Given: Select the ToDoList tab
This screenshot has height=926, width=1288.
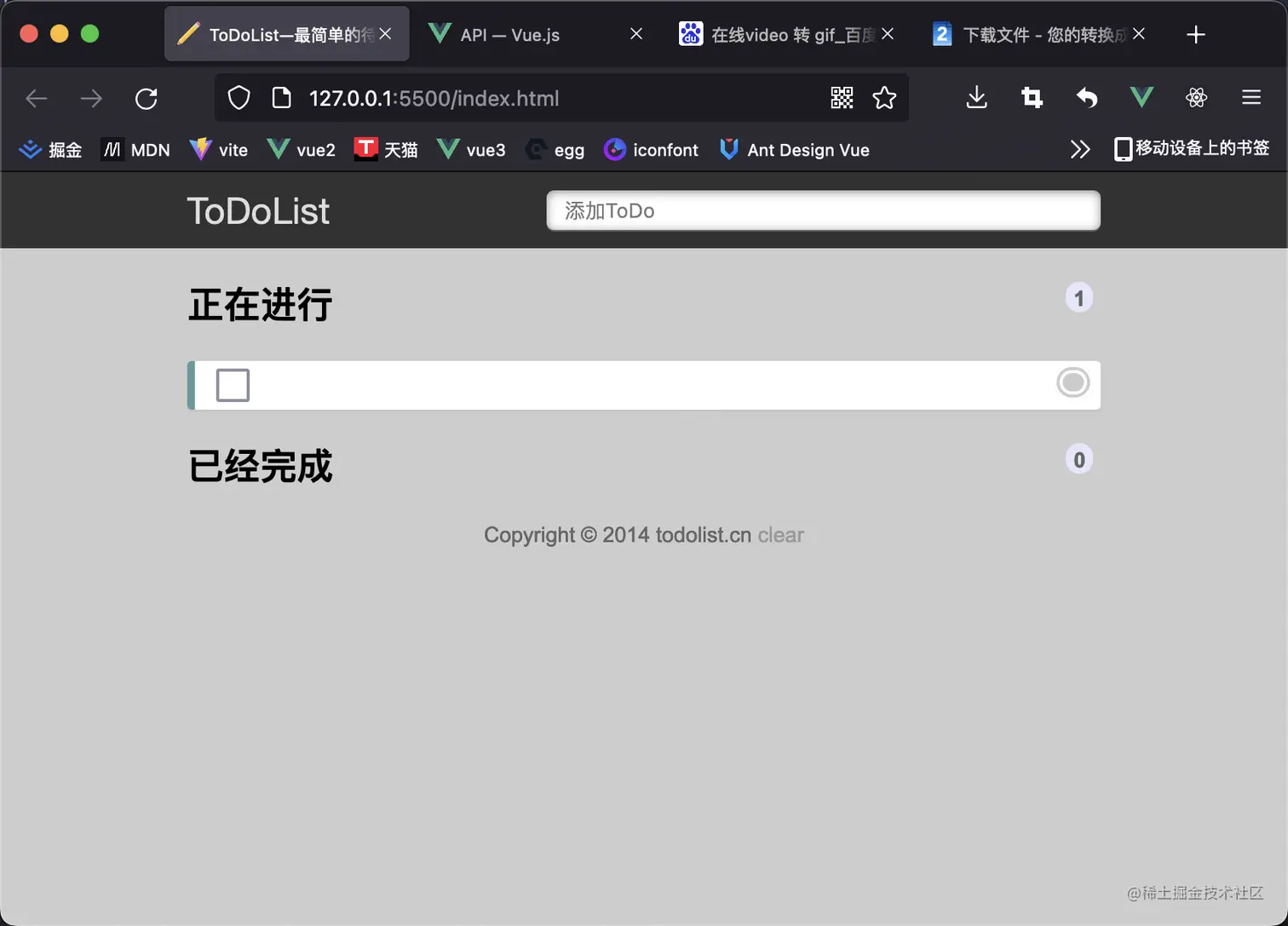Looking at the screenshot, I should point(281,34).
